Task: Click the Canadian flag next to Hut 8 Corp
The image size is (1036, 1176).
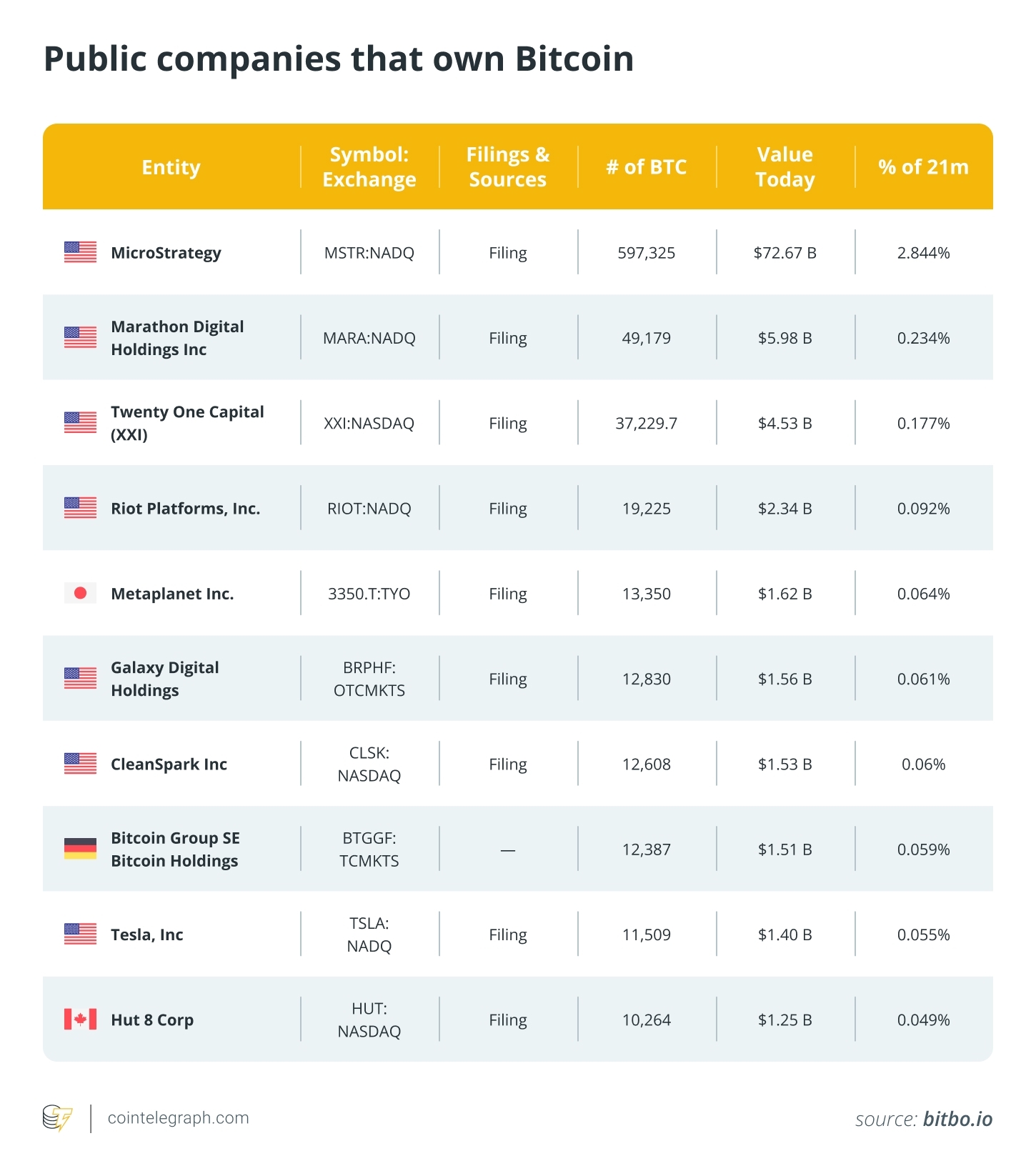Action: 80,1020
